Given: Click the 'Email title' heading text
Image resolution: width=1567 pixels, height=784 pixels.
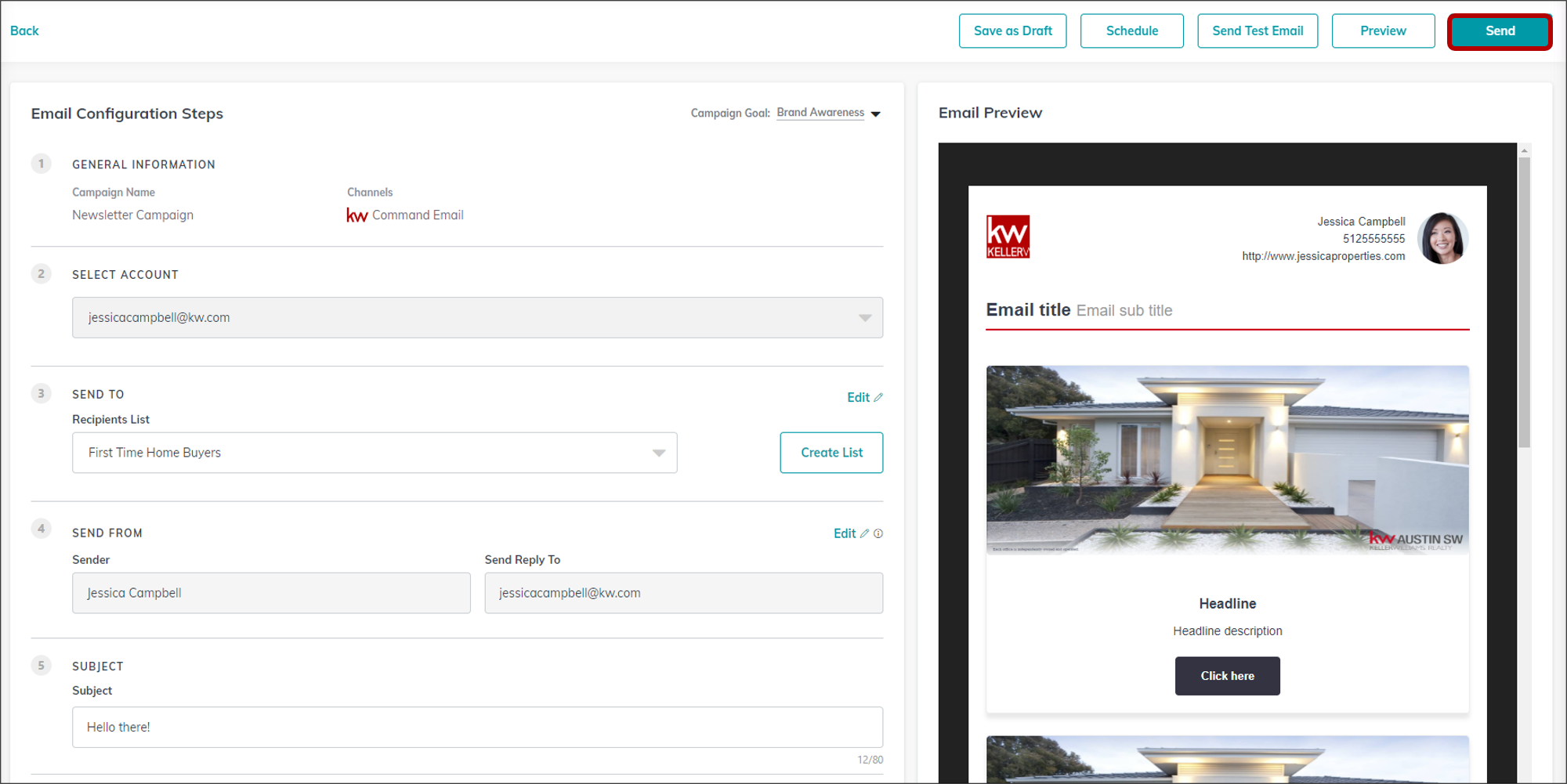Looking at the screenshot, I should pyautogui.click(x=1028, y=310).
